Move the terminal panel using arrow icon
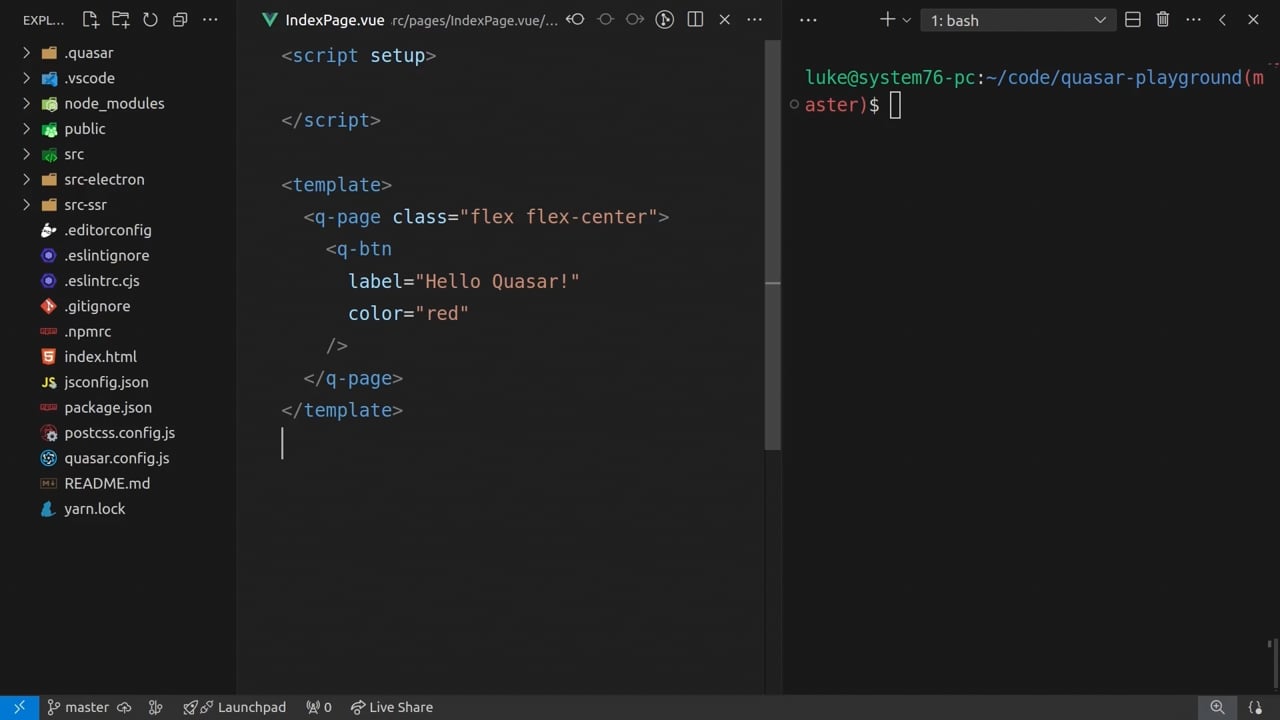1280x720 pixels. click(x=1222, y=20)
